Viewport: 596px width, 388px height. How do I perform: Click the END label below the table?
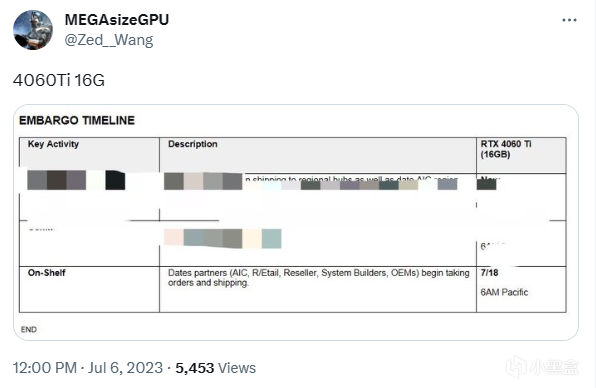[x=29, y=329]
